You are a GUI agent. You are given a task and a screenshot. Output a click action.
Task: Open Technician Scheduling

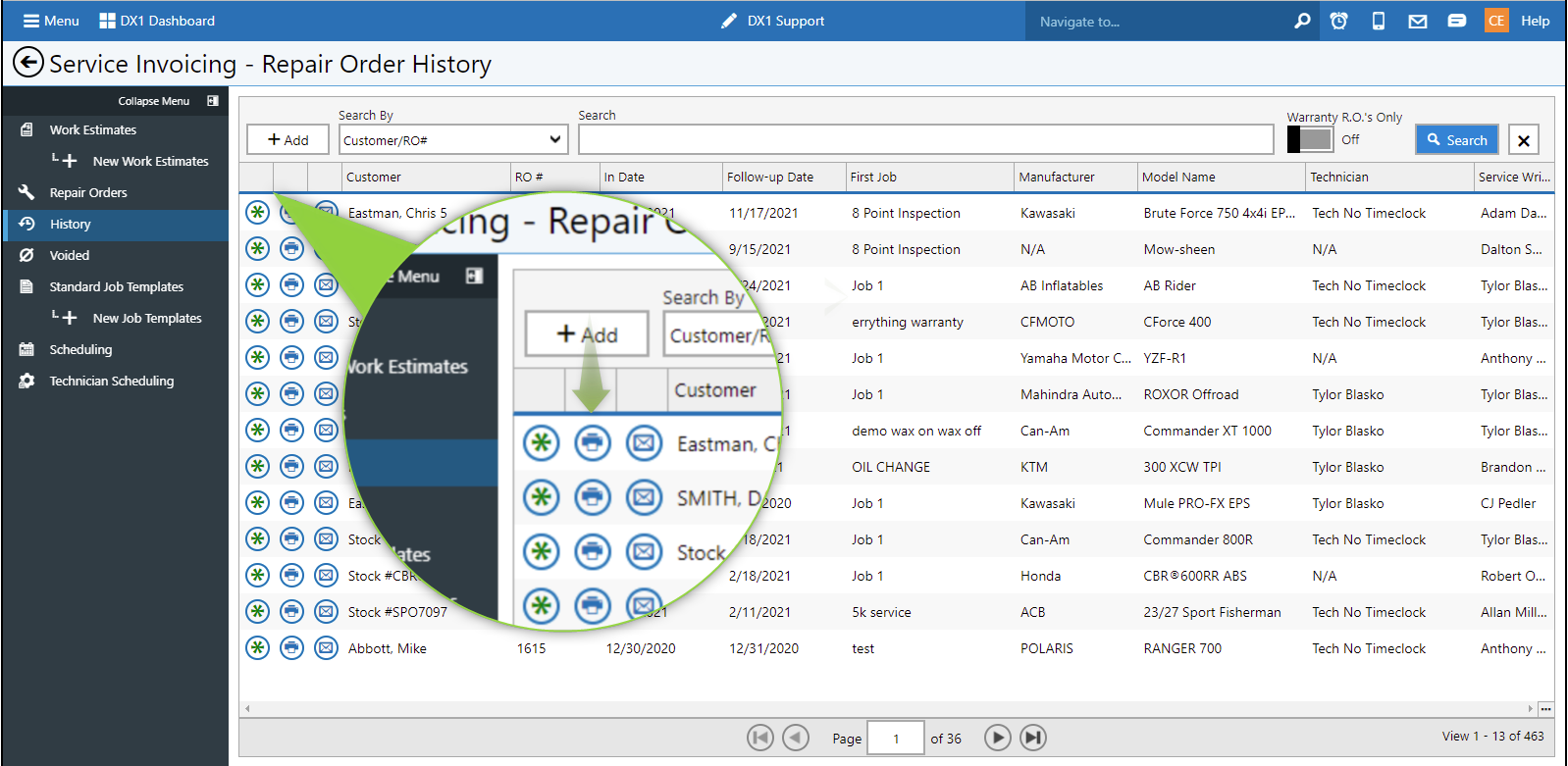pyautogui.click(x=111, y=381)
